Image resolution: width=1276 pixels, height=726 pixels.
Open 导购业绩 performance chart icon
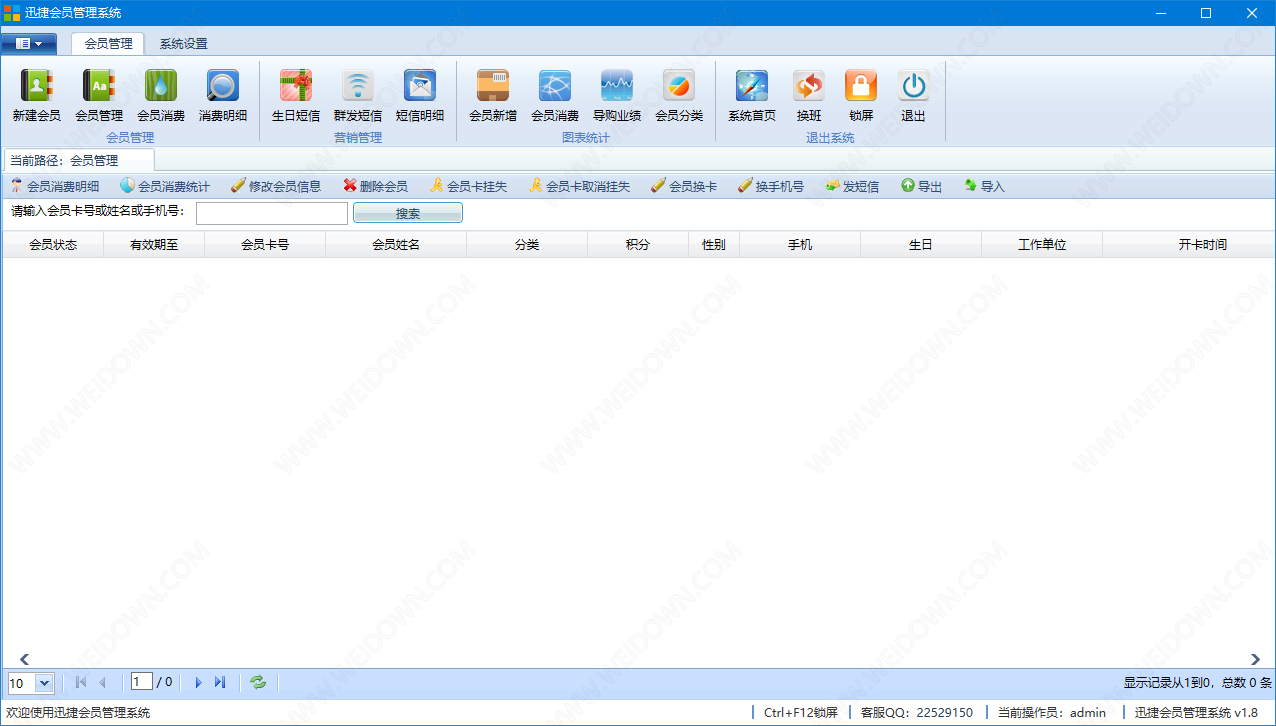(617, 96)
